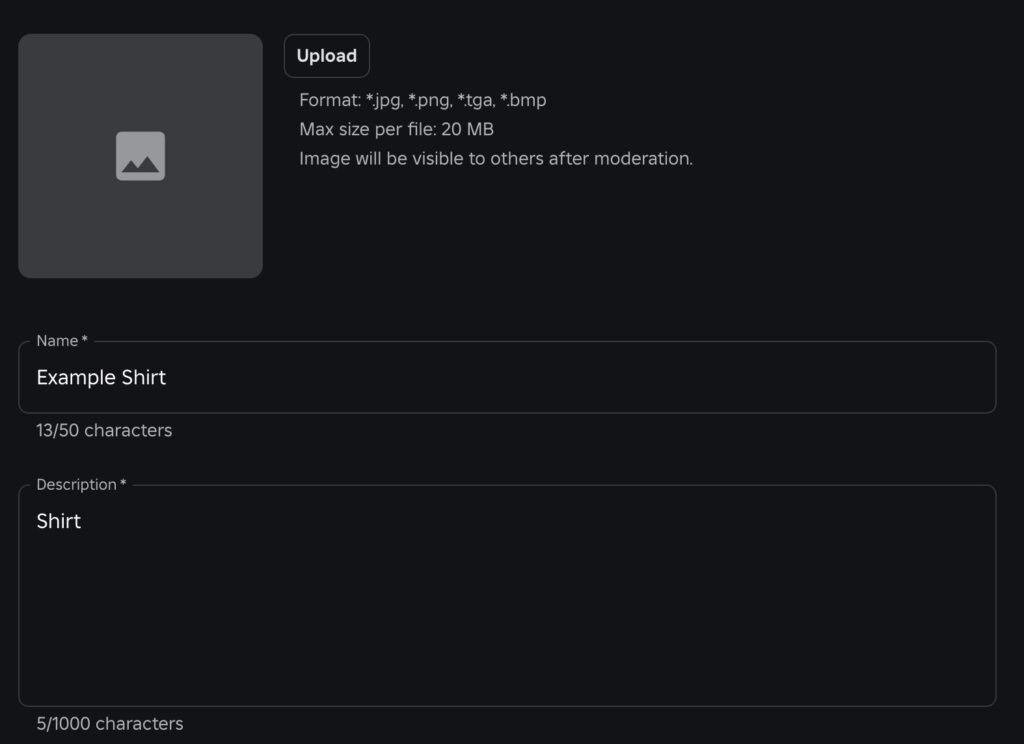The height and width of the screenshot is (744, 1024).
Task: Click the '*.tga' format text
Action: coord(476,101)
